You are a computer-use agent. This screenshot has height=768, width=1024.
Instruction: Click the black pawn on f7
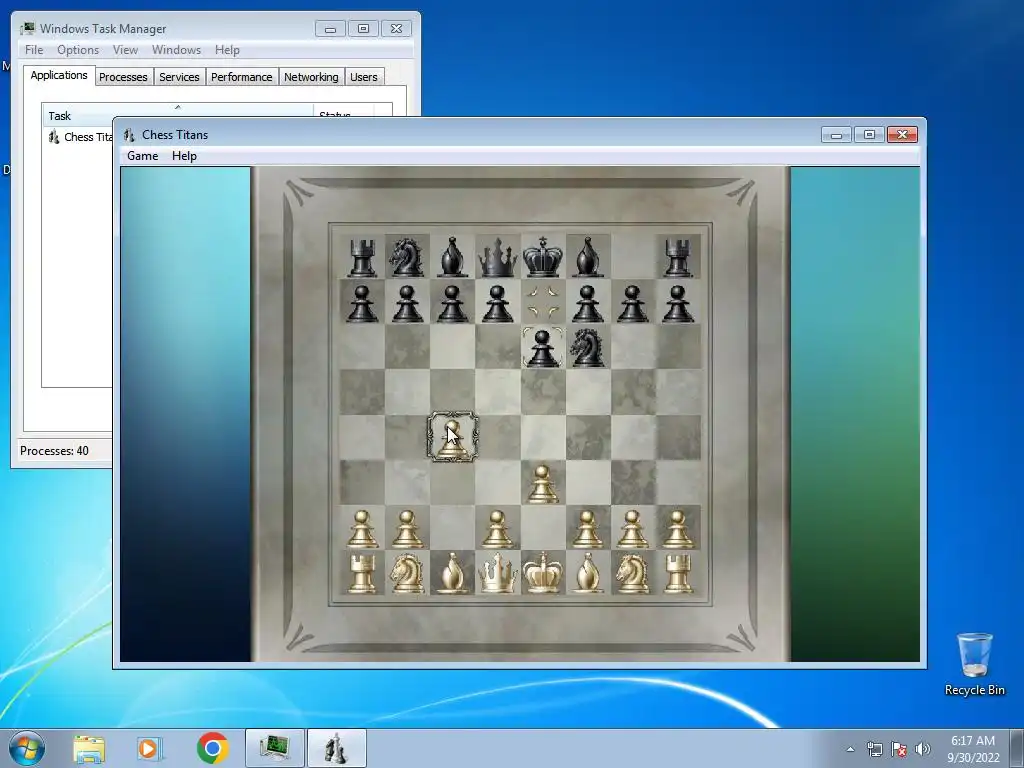coord(587,303)
